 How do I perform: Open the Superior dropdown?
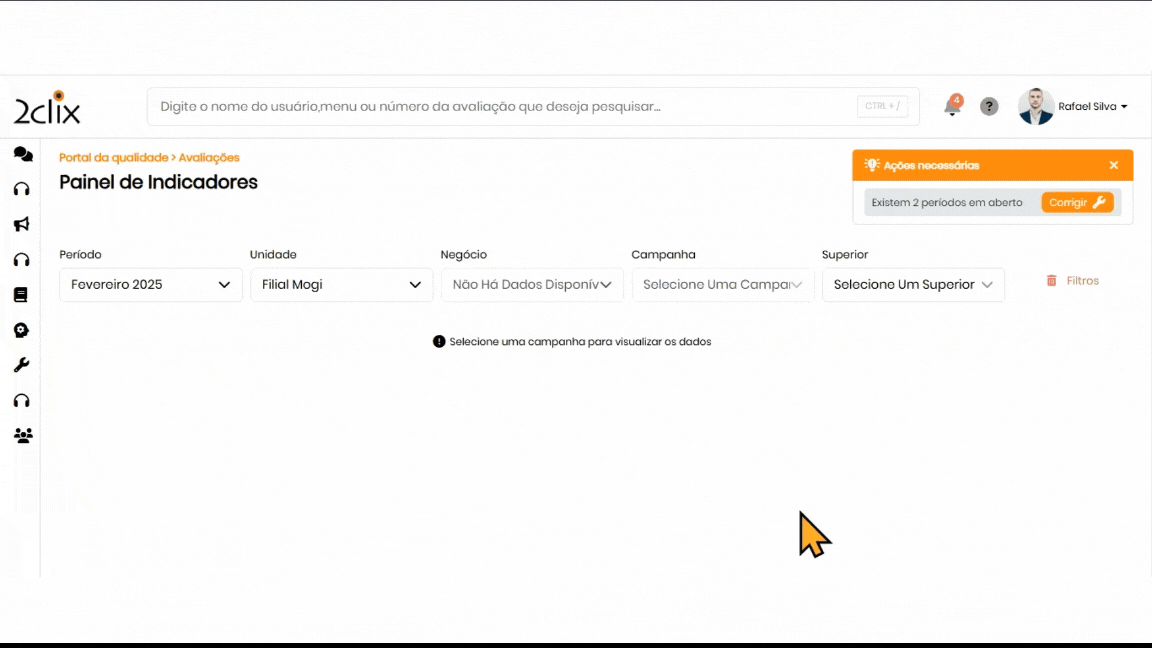[x=912, y=285]
